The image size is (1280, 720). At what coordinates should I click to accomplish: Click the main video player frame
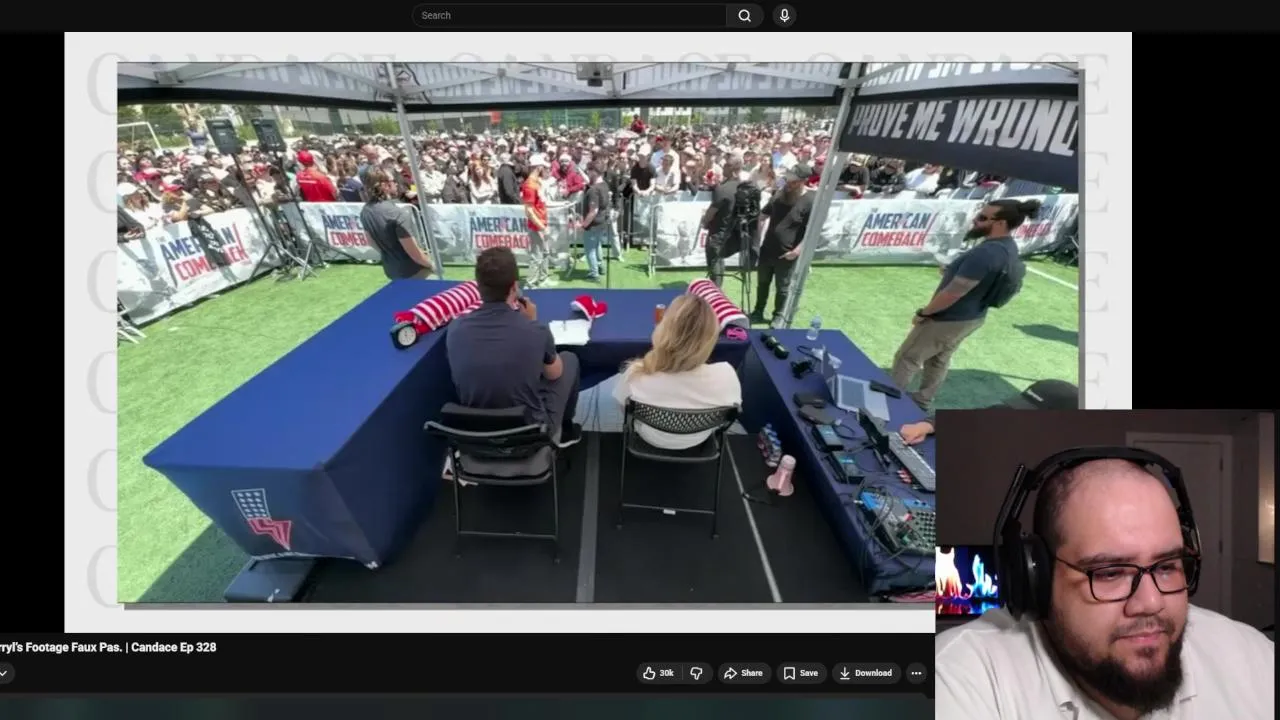tap(598, 332)
